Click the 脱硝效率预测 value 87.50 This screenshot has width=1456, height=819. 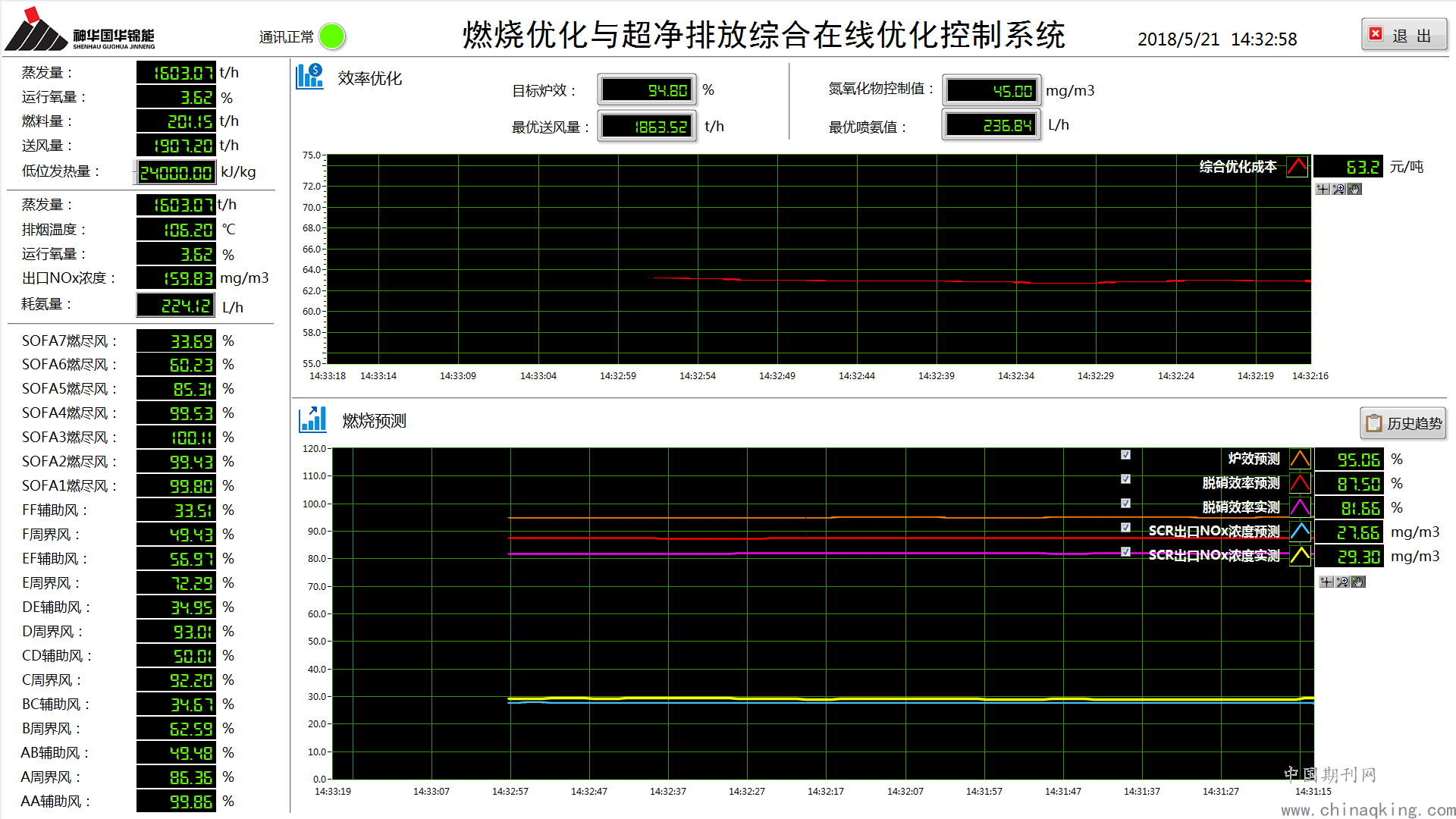click(x=1349, y=484)
